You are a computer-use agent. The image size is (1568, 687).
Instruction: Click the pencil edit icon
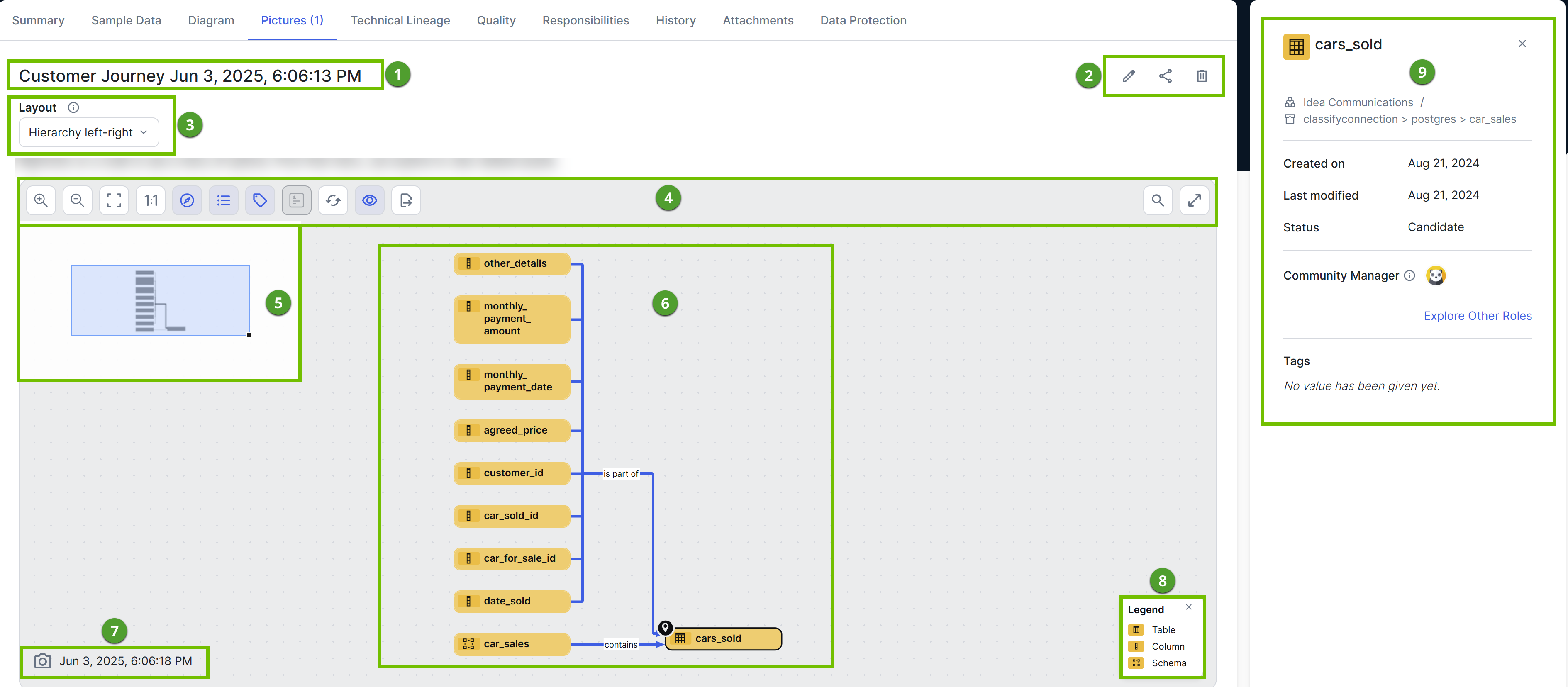pos(1129,76)
